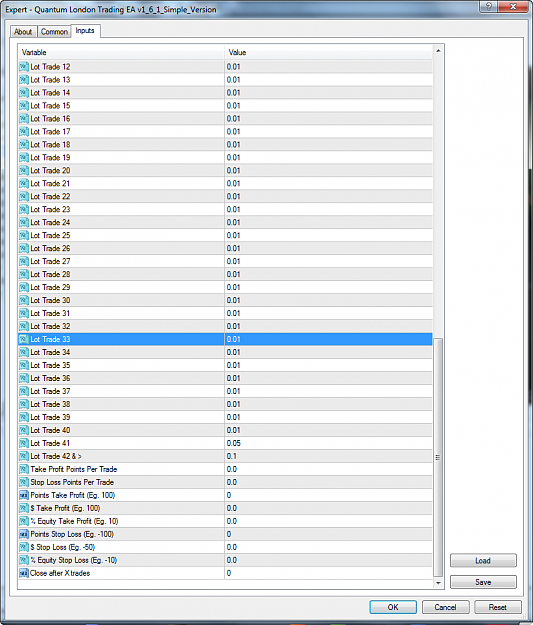Select the Lot Trade 26 row
533x625 pixels.
click(x=225, y=248)
